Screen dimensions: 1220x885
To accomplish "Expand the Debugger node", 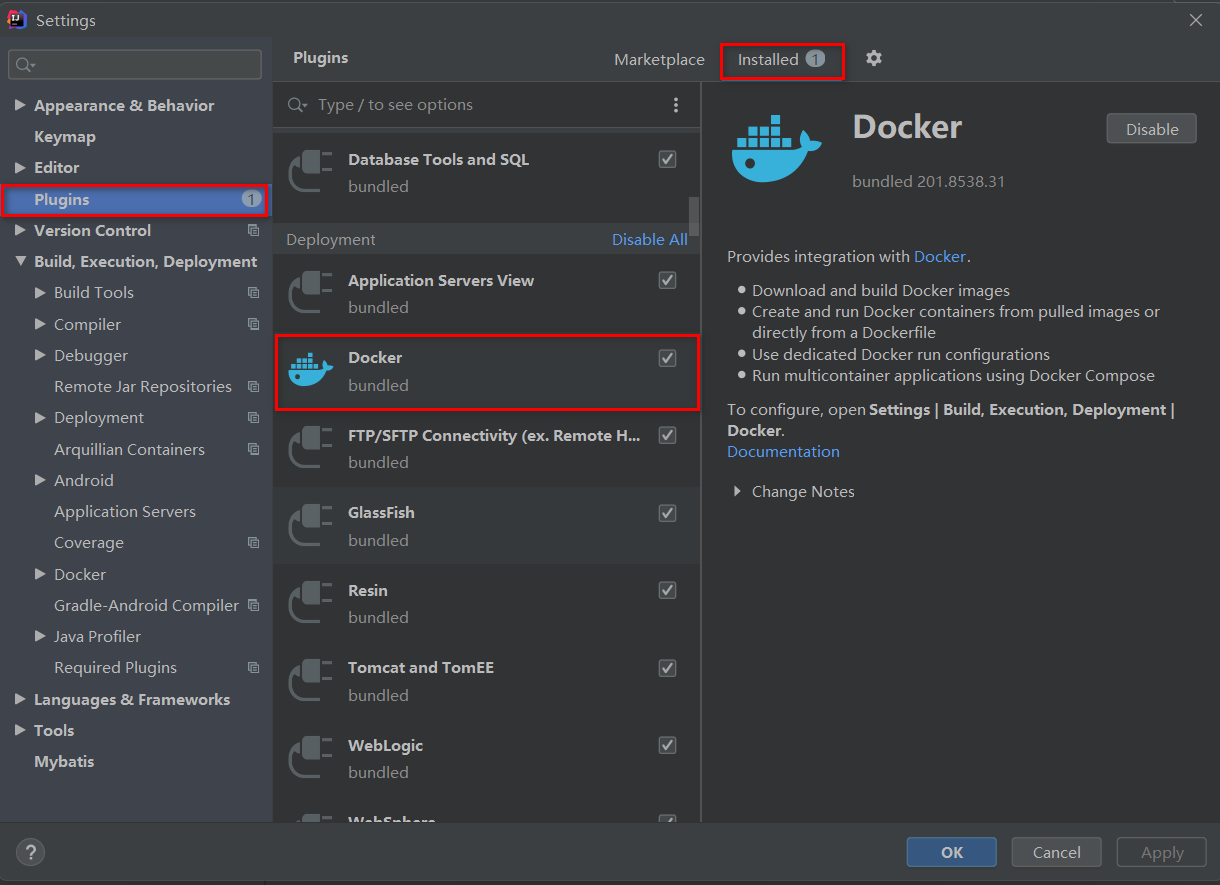I will point(40,355).
